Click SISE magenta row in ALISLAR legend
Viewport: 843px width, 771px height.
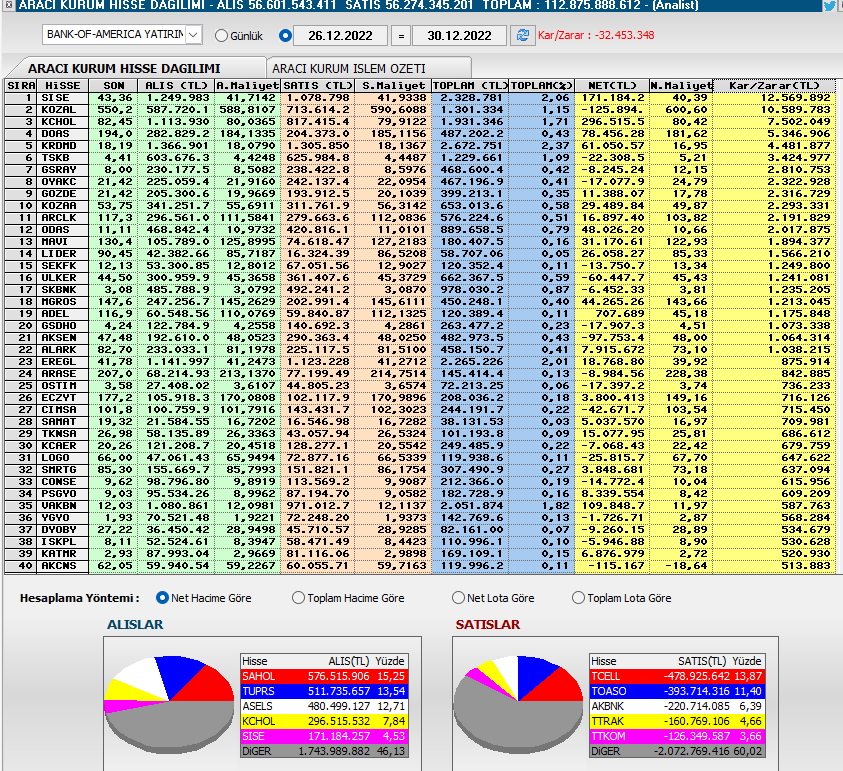pyautogui.click(x=324, y=736)
